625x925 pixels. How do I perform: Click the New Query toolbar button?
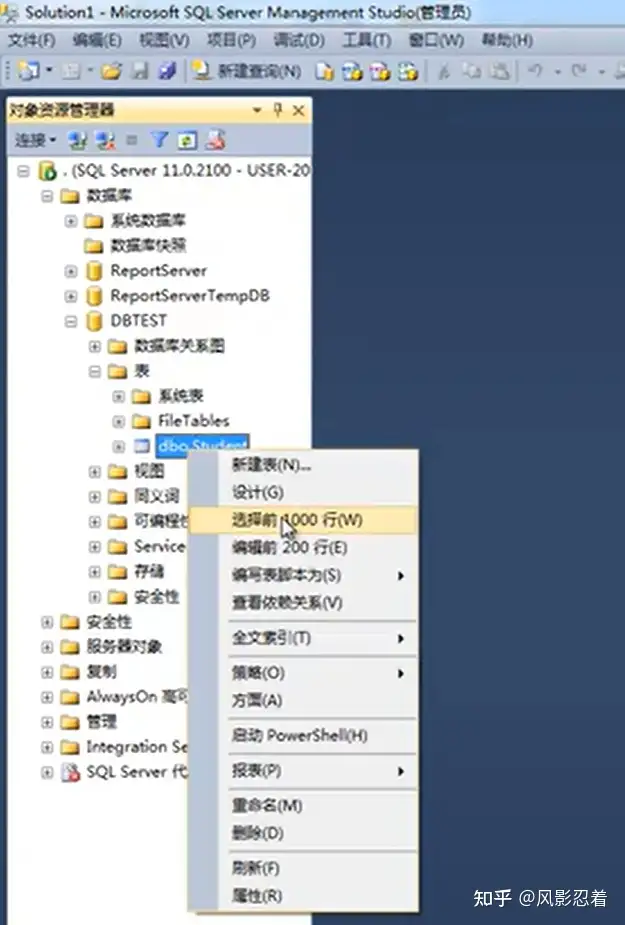247,71
